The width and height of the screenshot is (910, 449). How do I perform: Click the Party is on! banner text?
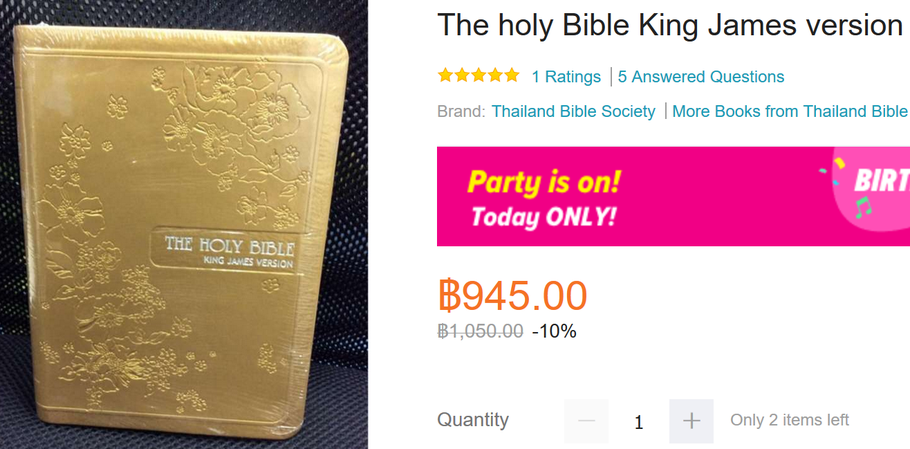(544, 182)
